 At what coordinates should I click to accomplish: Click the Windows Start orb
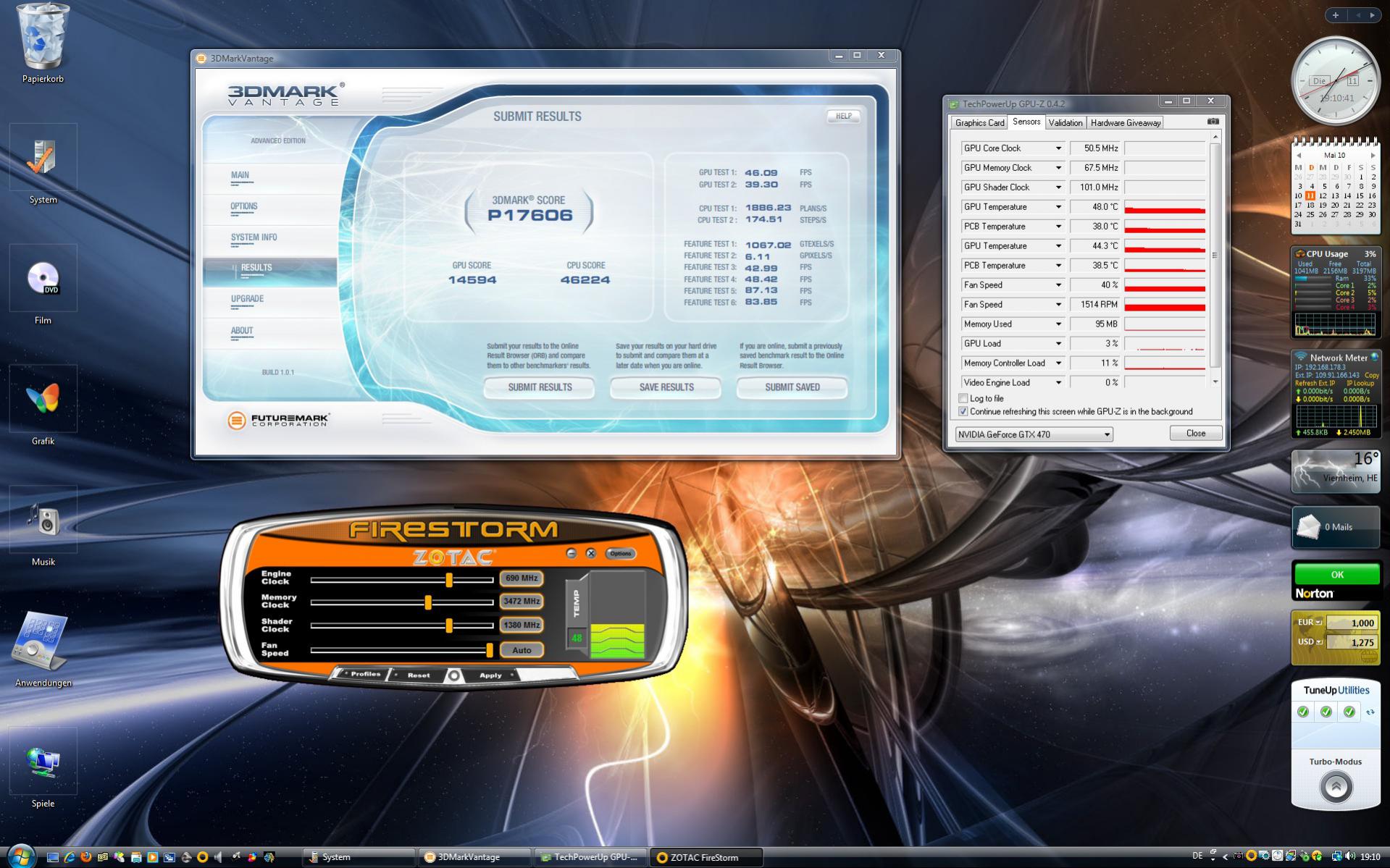coord(20,856)
